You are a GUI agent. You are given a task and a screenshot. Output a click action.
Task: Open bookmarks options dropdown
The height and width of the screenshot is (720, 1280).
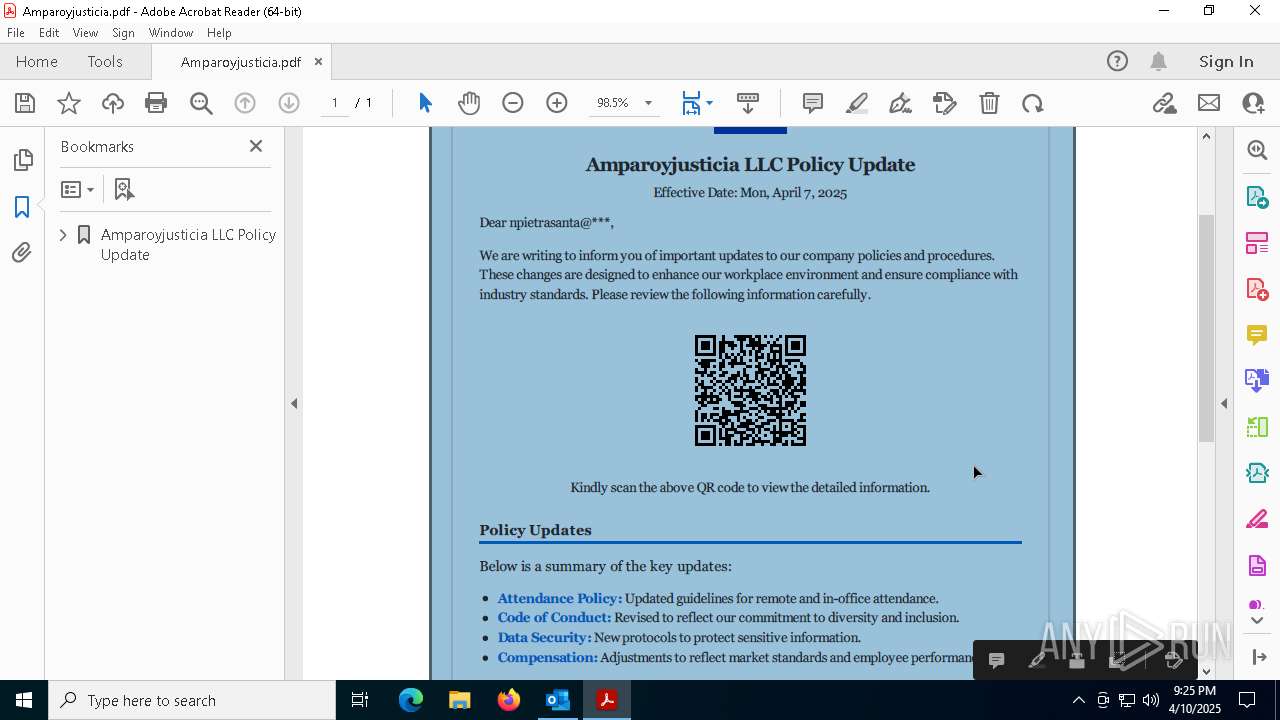77,189
